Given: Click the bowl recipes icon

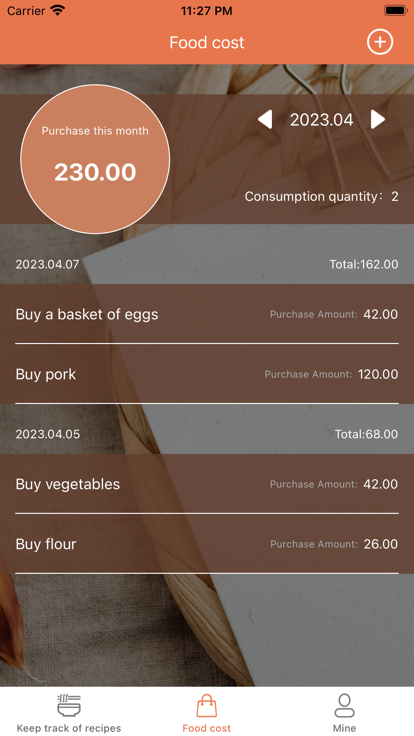Looking at the screenshot, I should tap(69, 705).
